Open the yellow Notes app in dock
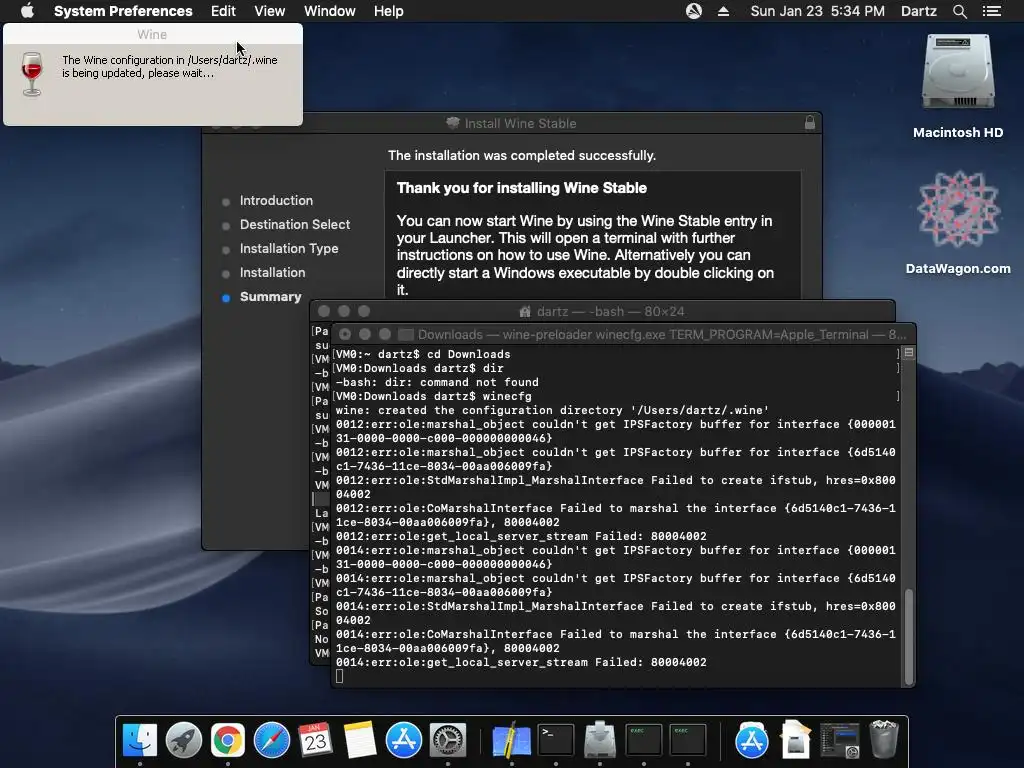The height and width of the screenshot is (768, 1024). tap(360, 740)
